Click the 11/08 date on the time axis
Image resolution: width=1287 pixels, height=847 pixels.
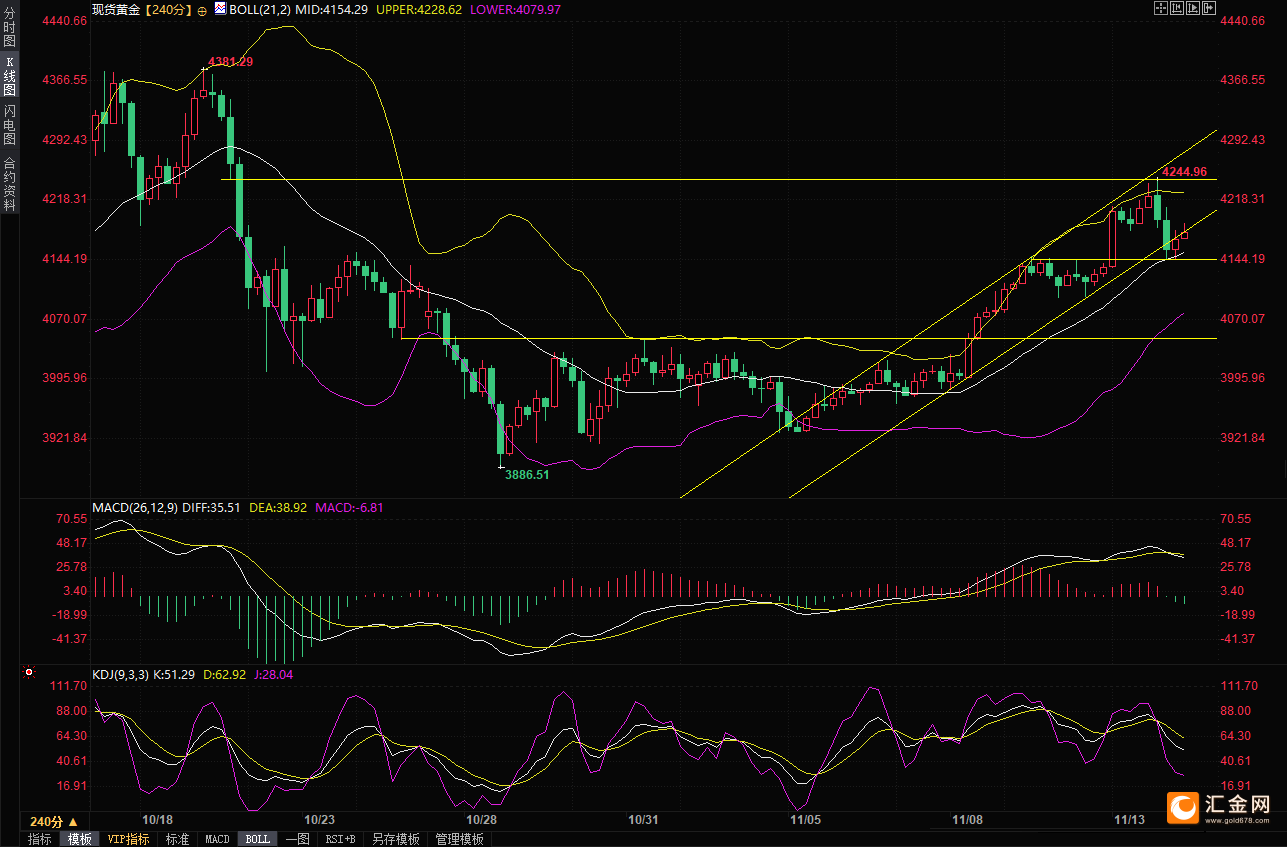[x=968, y=819]
